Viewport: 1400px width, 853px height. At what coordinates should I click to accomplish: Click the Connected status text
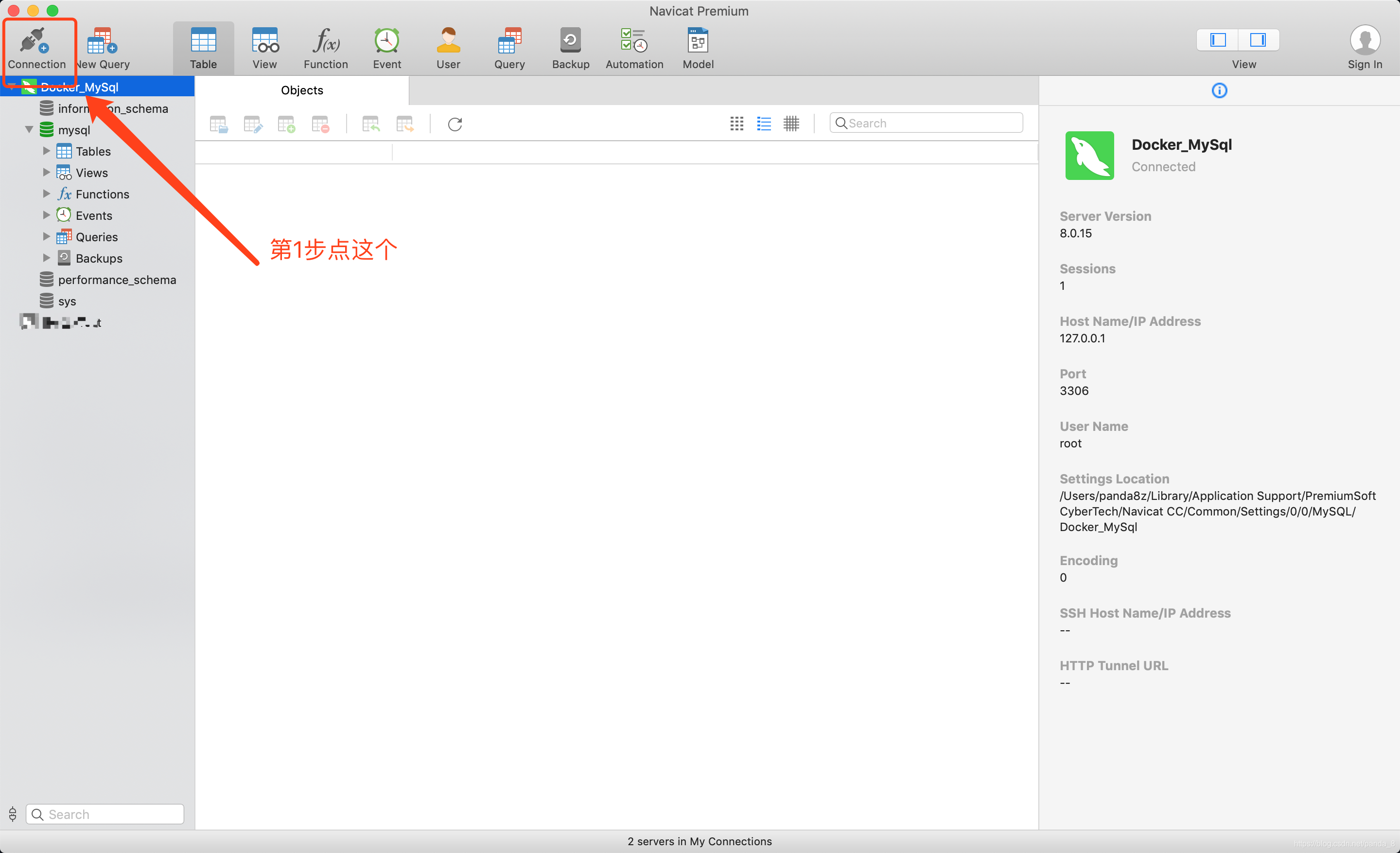[1163, 166]
